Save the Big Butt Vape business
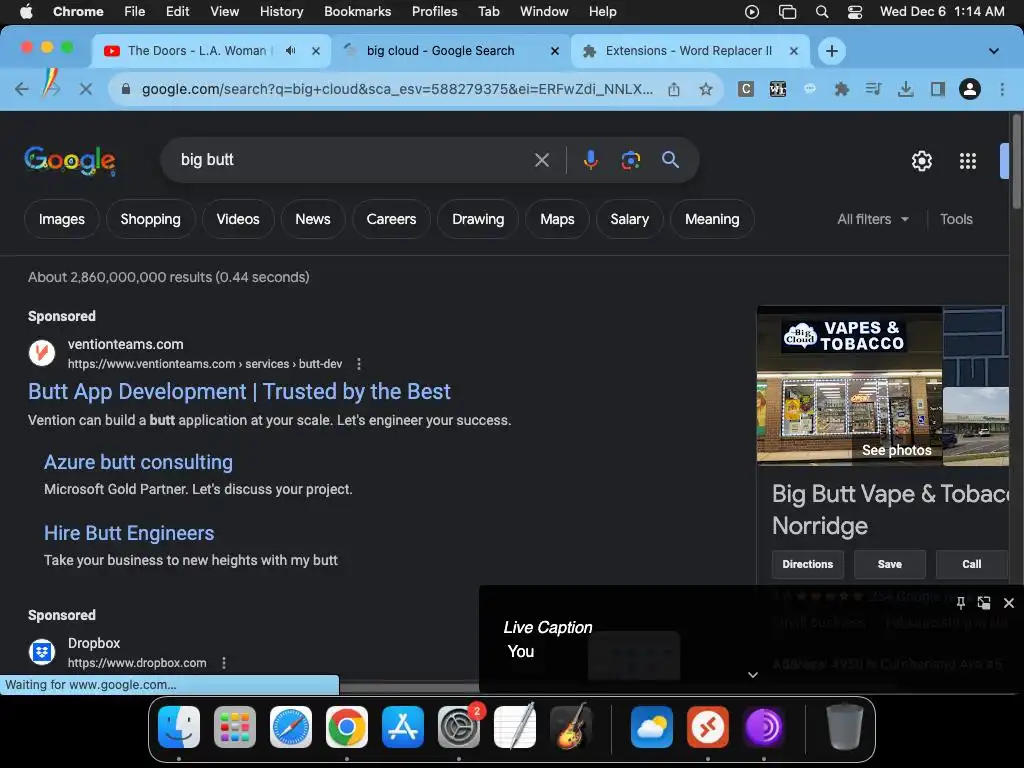 (889, 564)
